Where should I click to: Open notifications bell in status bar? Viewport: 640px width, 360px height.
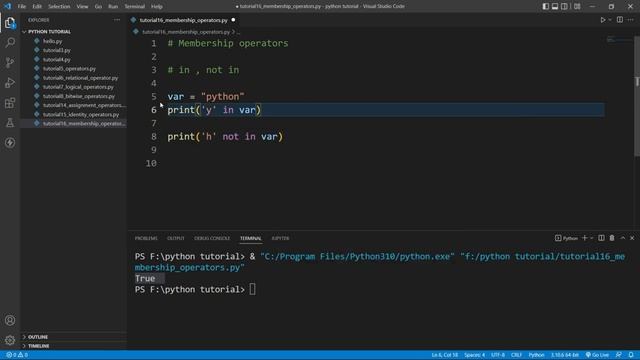[631, 355]
